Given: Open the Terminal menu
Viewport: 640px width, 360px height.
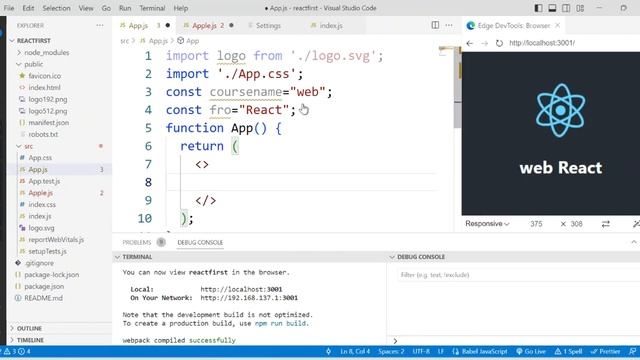Looking at the screenshot, I should [152, 8].
